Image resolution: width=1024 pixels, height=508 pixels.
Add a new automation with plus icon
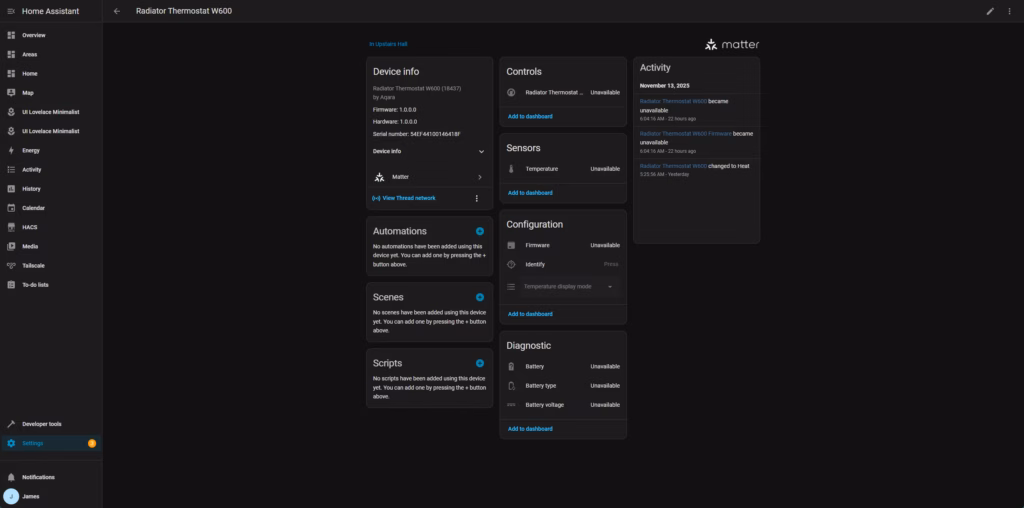point(480,231)
